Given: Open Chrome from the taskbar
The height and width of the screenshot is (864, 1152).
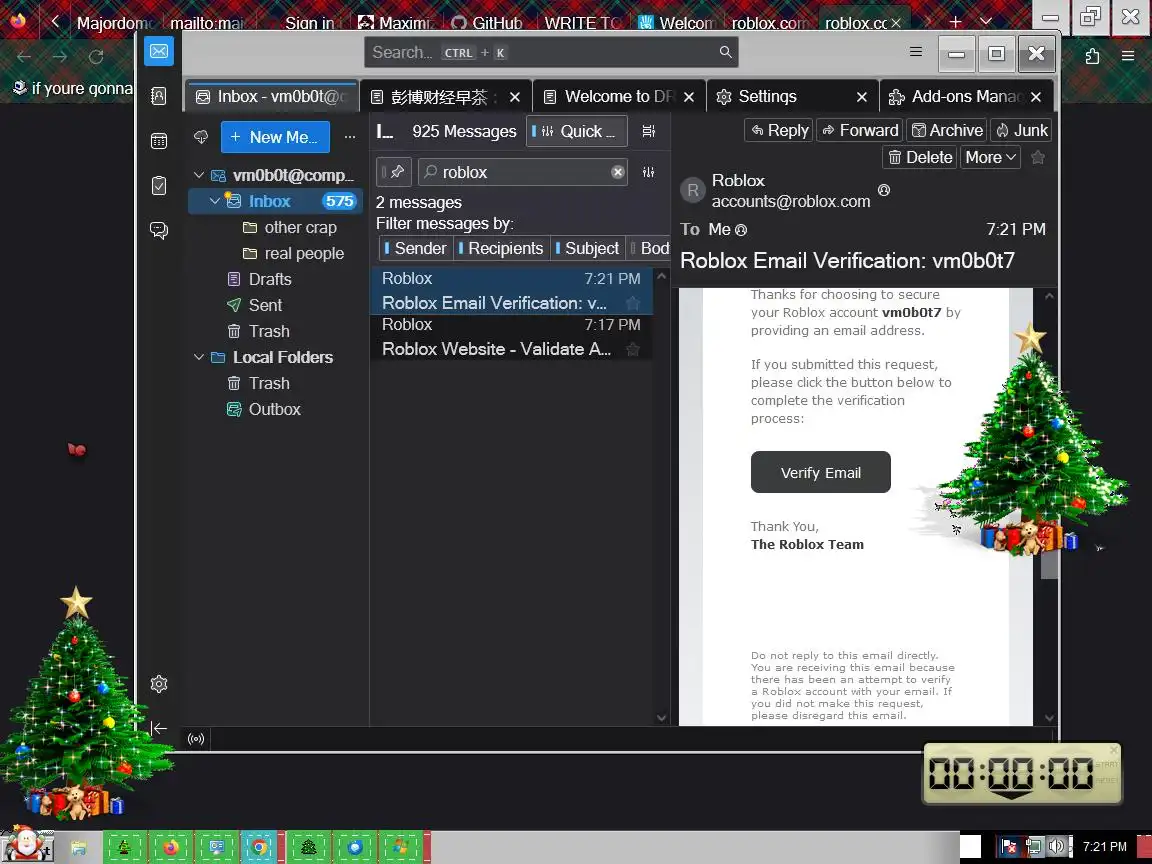Looking at the screenshot, I should pos(259,848).
